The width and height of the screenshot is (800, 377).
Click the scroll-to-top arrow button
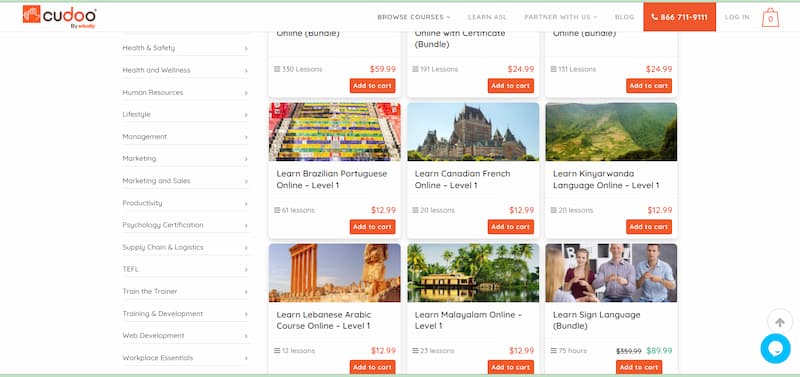[x=780, y=322]
